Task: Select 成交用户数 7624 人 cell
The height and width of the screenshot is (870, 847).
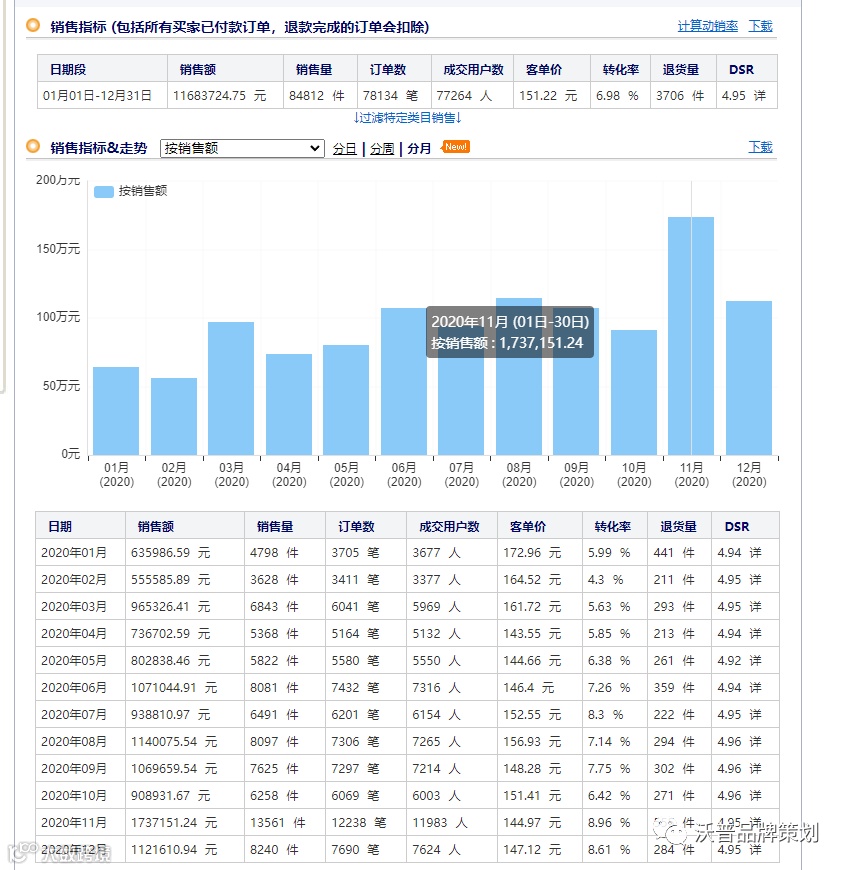Action: click(x=452, y=850)
